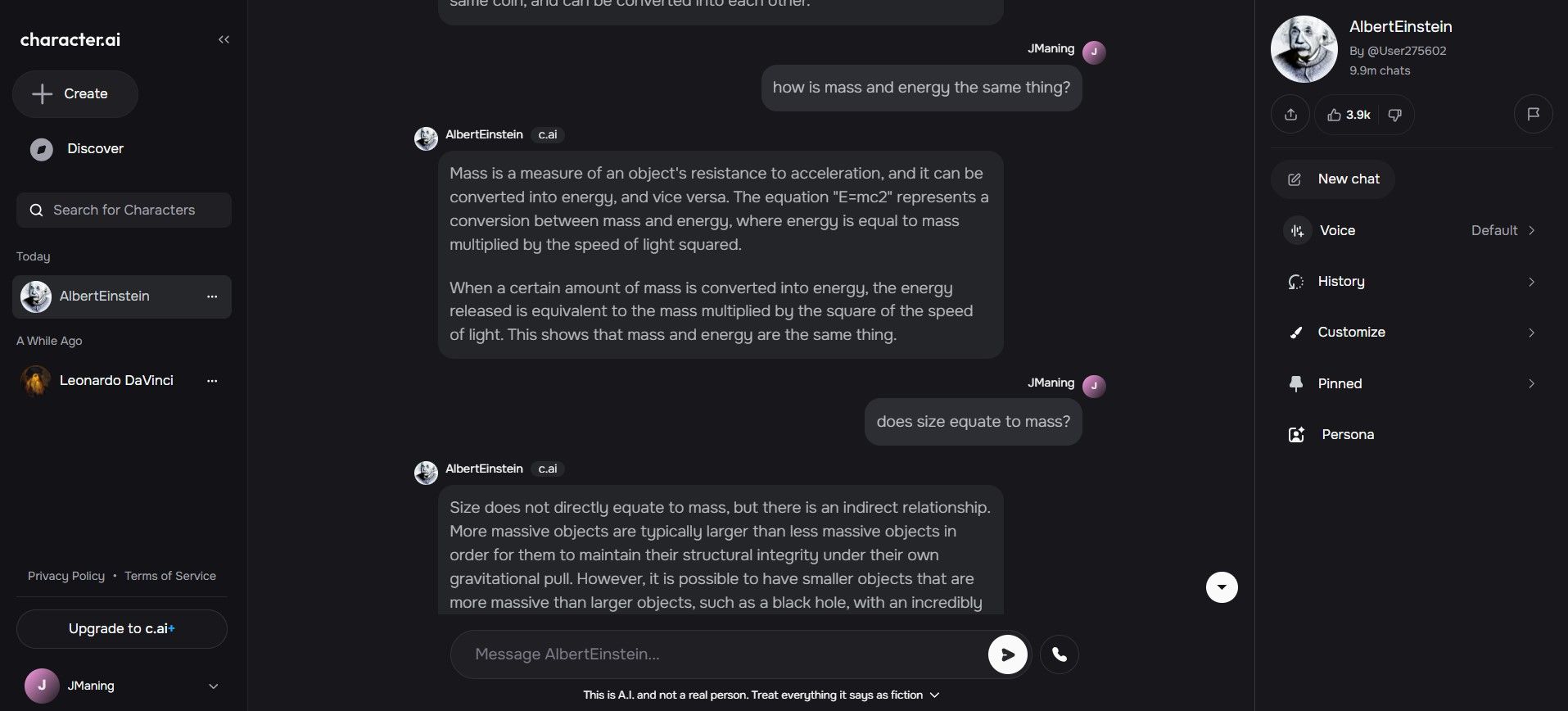1568x711 pixels.
Task: Send the message via the send arrow
Action: pos(1007,654)
